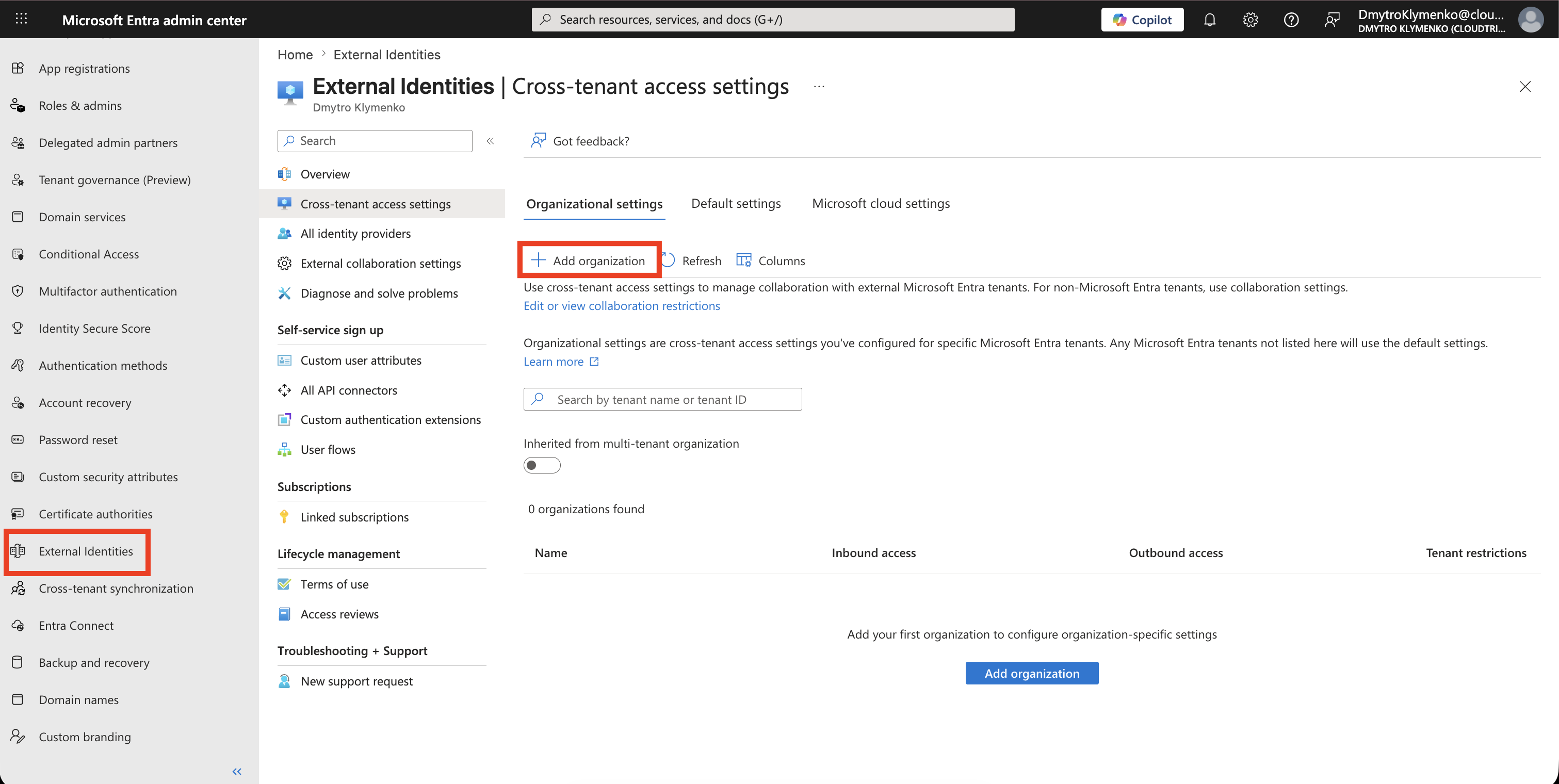Open Delegated admin partners
This screenshot has height=784, width=1559.
coord(108,143)
